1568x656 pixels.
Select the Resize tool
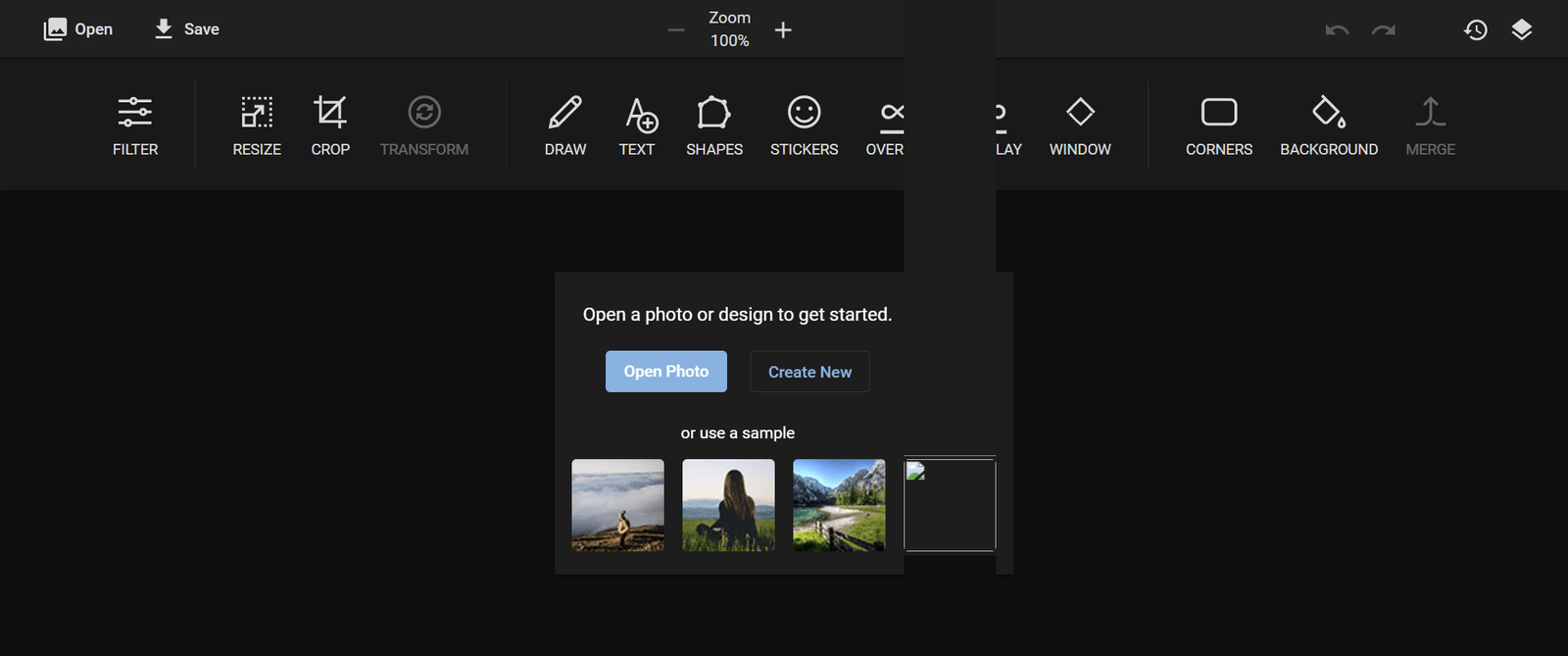(x=257, y=126)
